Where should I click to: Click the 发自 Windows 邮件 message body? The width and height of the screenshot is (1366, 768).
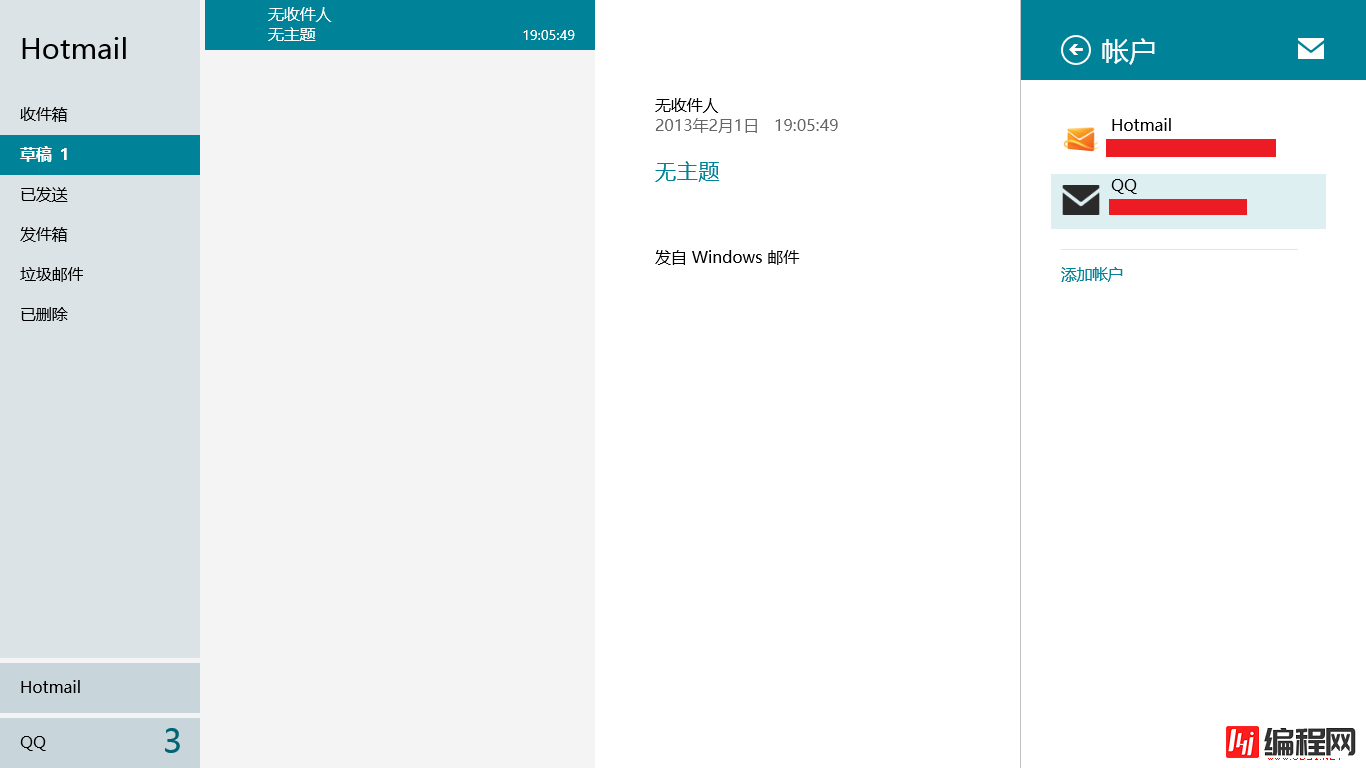point(727,257)
